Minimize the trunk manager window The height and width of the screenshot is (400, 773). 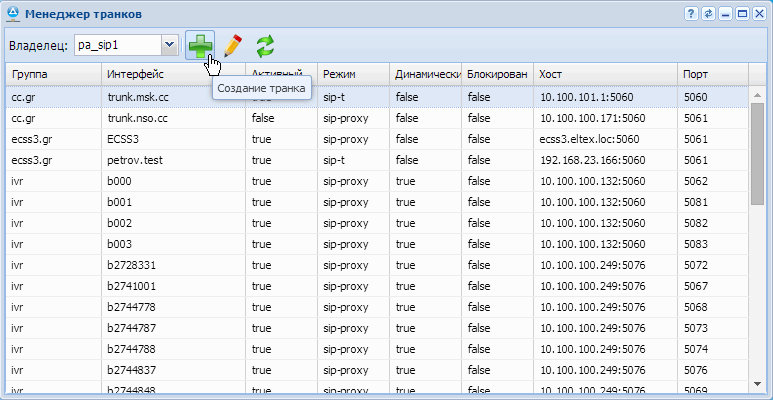coord(725,13)
